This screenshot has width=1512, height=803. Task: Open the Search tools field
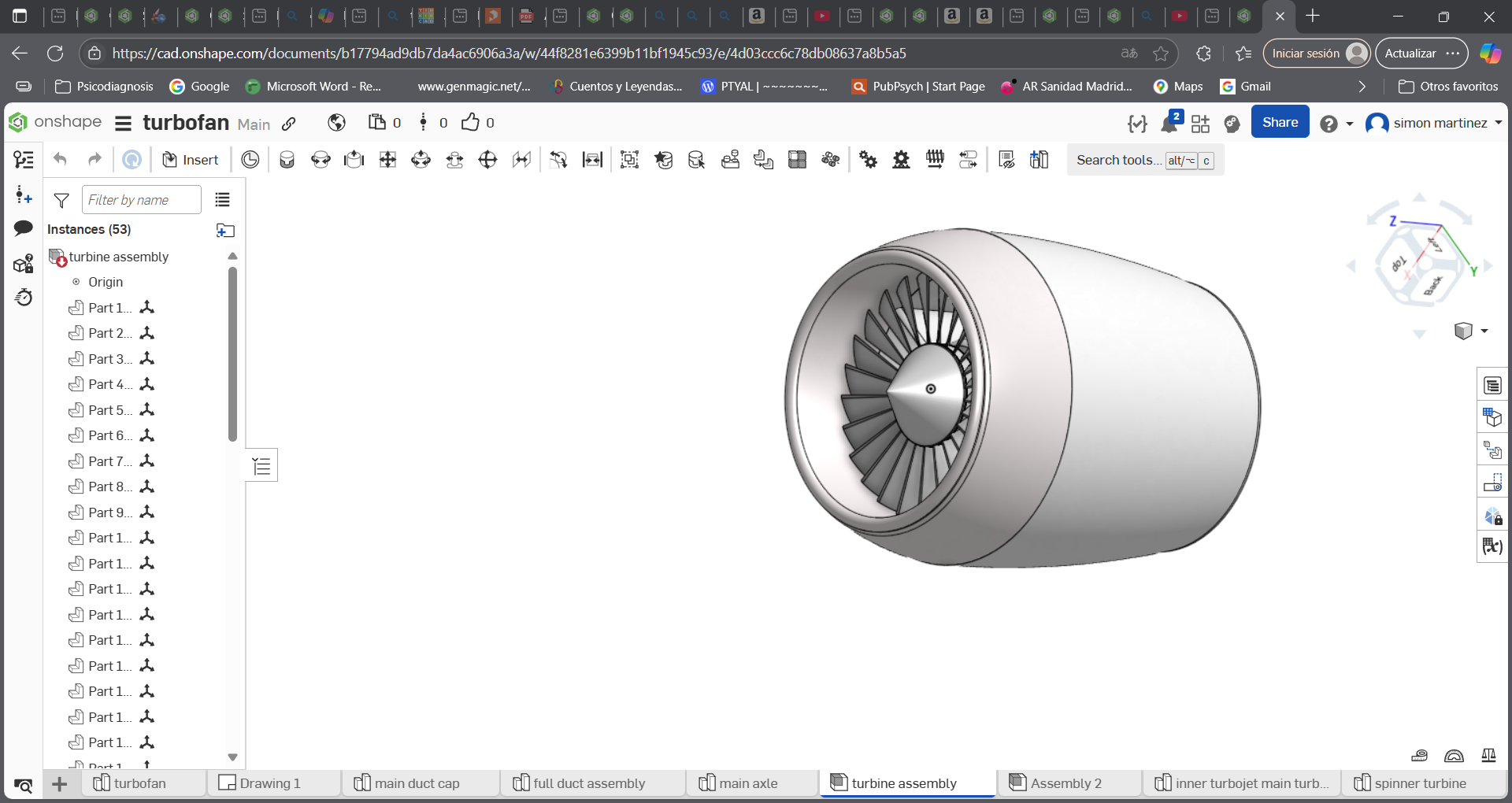coord(1145,160)
